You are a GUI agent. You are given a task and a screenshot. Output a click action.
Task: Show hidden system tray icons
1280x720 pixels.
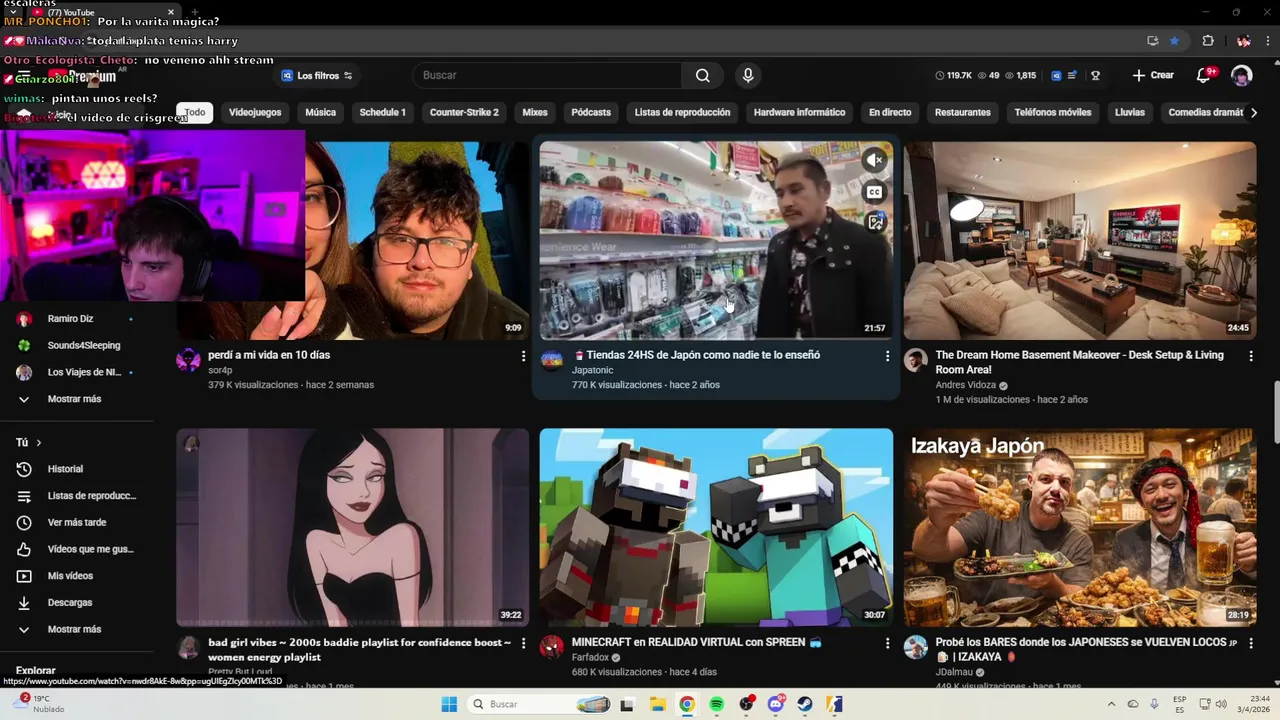pyautogui.click(x=1111, y=704)
